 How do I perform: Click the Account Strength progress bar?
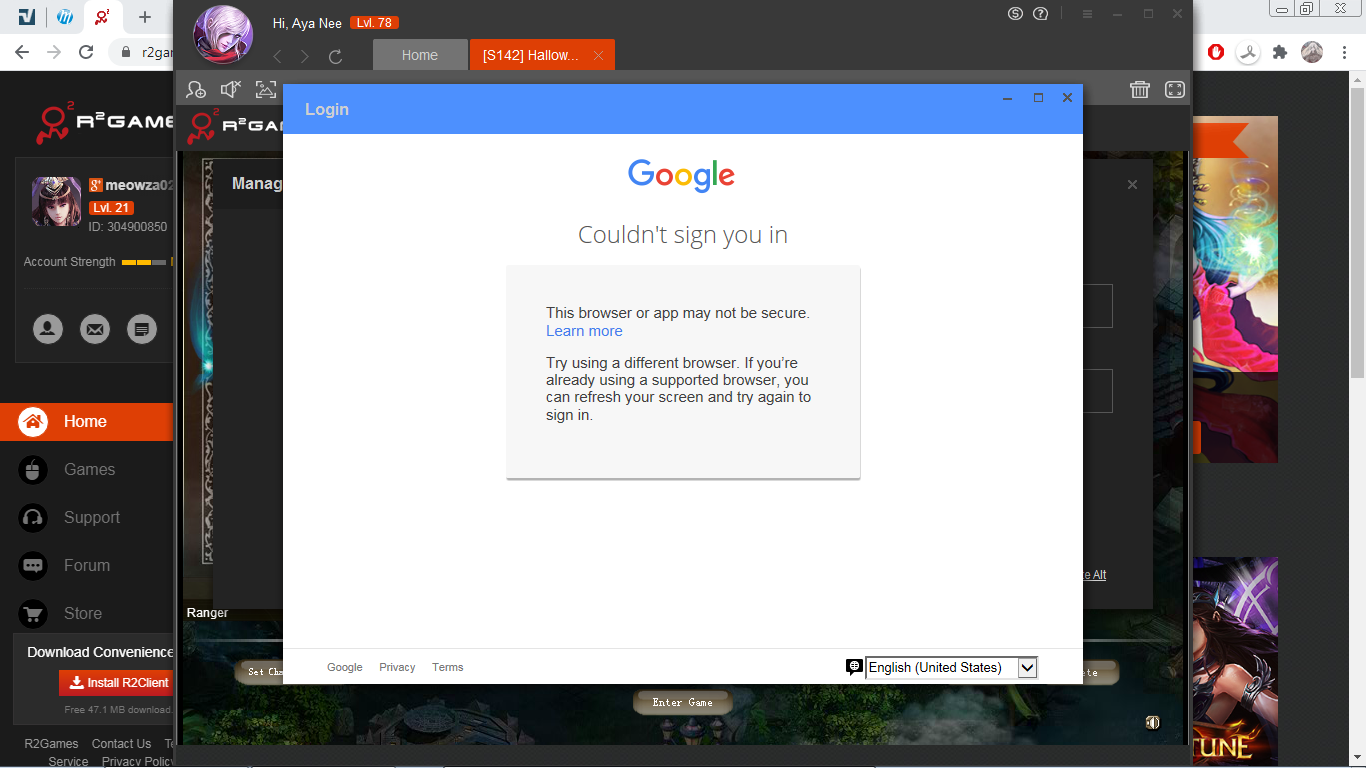click(x=146, y=262)
